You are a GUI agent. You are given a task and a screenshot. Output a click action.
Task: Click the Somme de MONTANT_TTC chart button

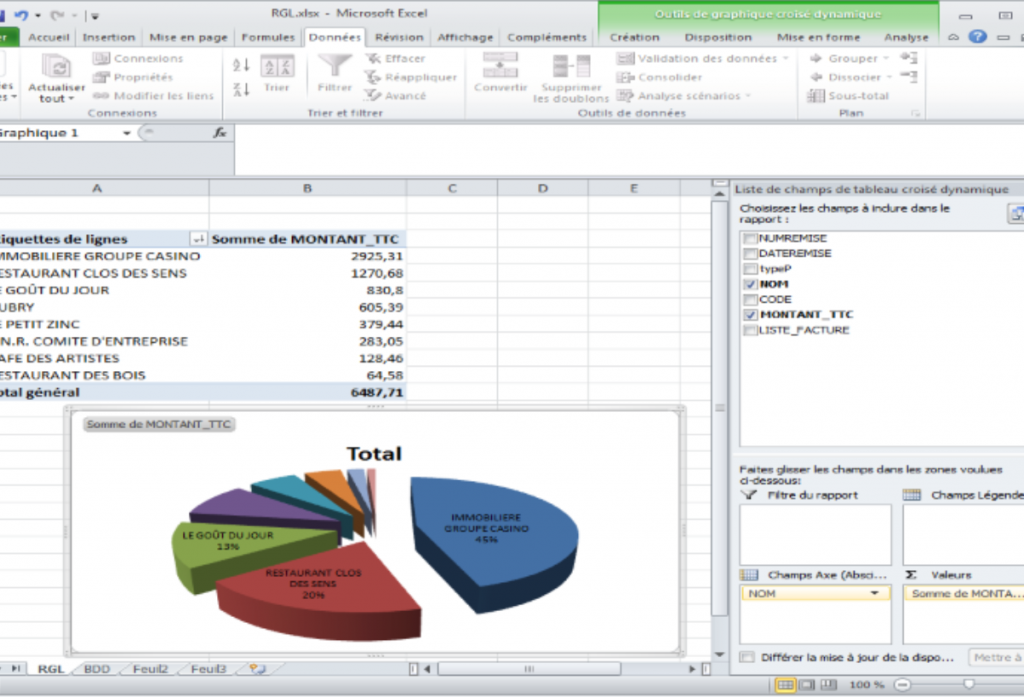[x=158, y=425]
